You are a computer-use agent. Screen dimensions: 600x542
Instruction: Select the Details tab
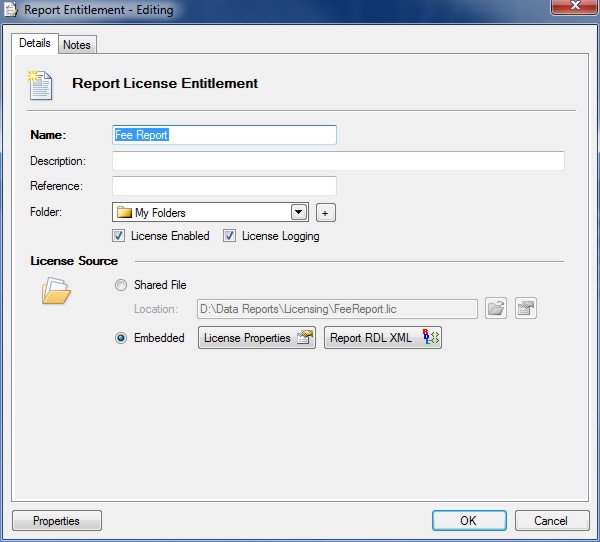click(x=34, y=44)
